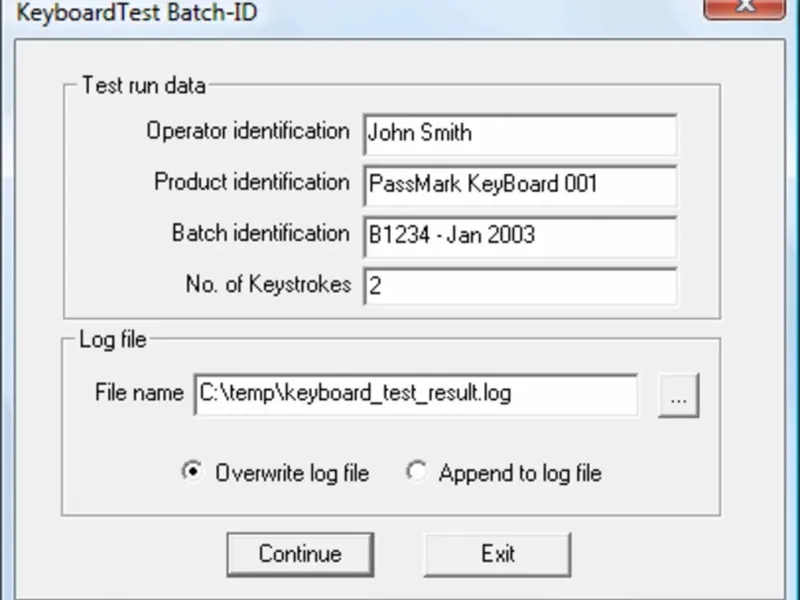Edit the Batch identification field
The height and width of the screenshot is (600, 800).
520,236
